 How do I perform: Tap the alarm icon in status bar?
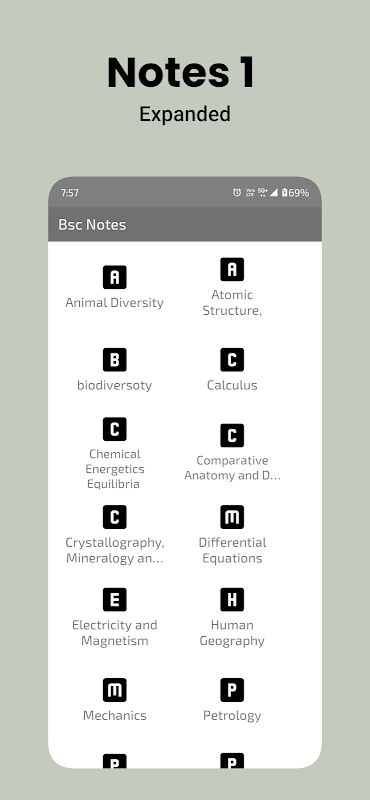click(237, 192)
